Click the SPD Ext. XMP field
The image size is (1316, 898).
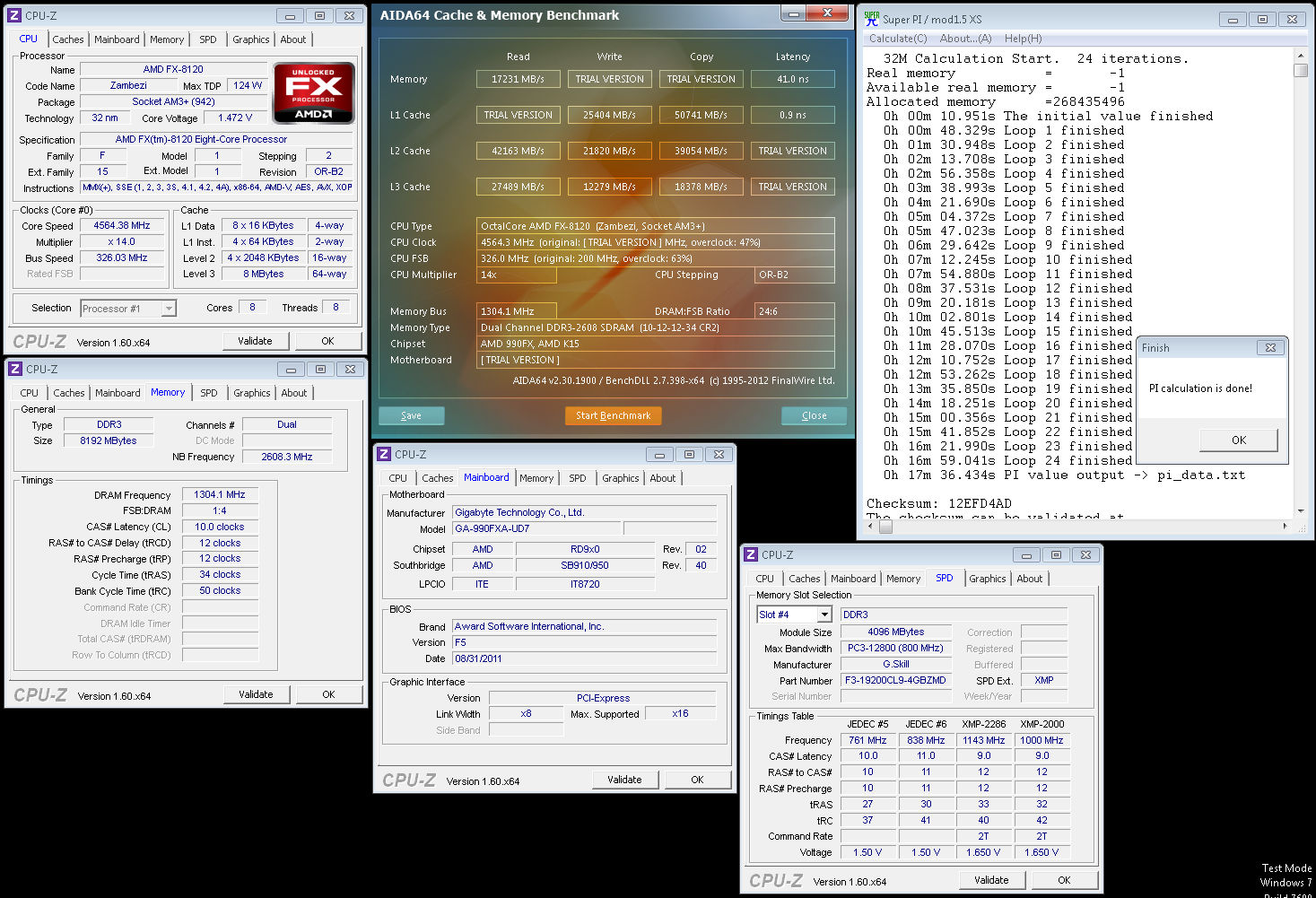[1044, 680]
